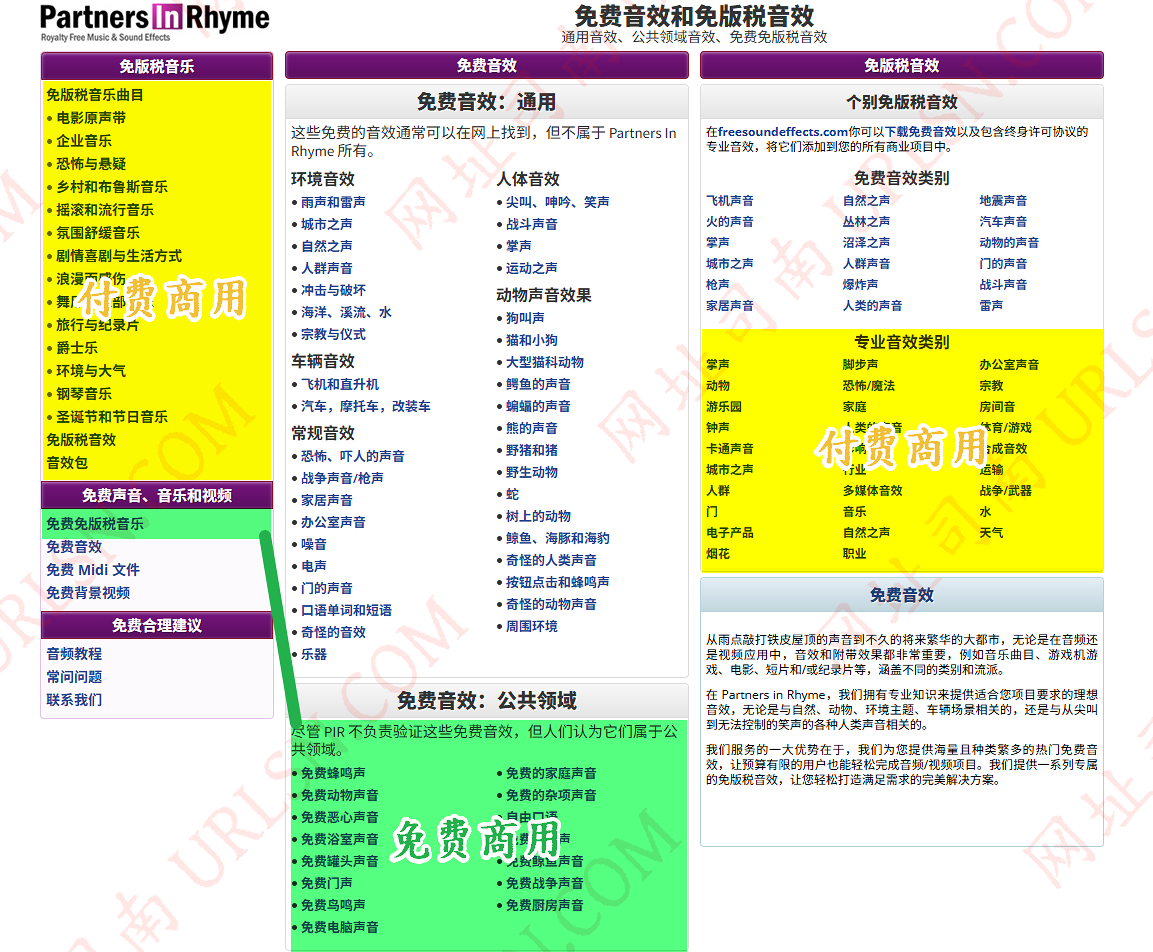Go to 免费背景视频 page
Screen dimensions: 1153x952
coord(88,593)
